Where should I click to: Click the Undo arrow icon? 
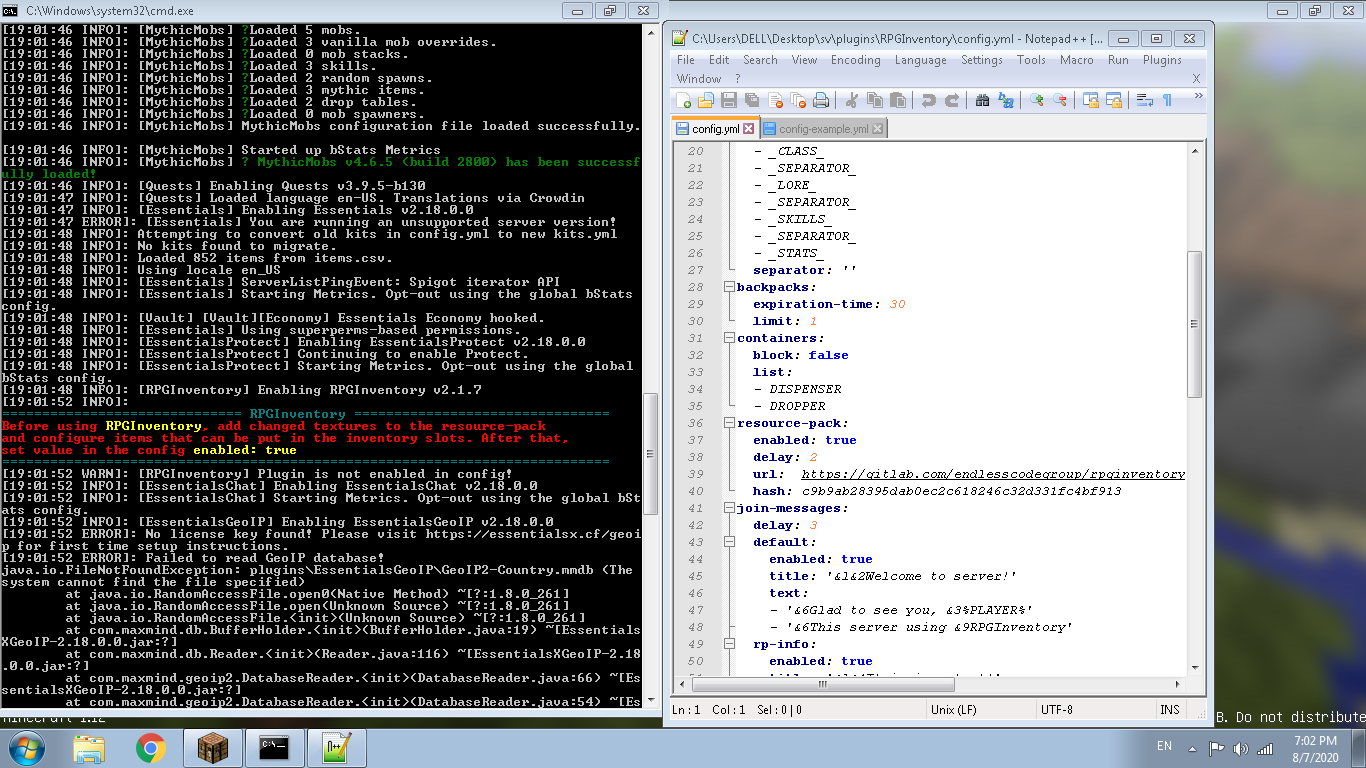click(928, 100)
